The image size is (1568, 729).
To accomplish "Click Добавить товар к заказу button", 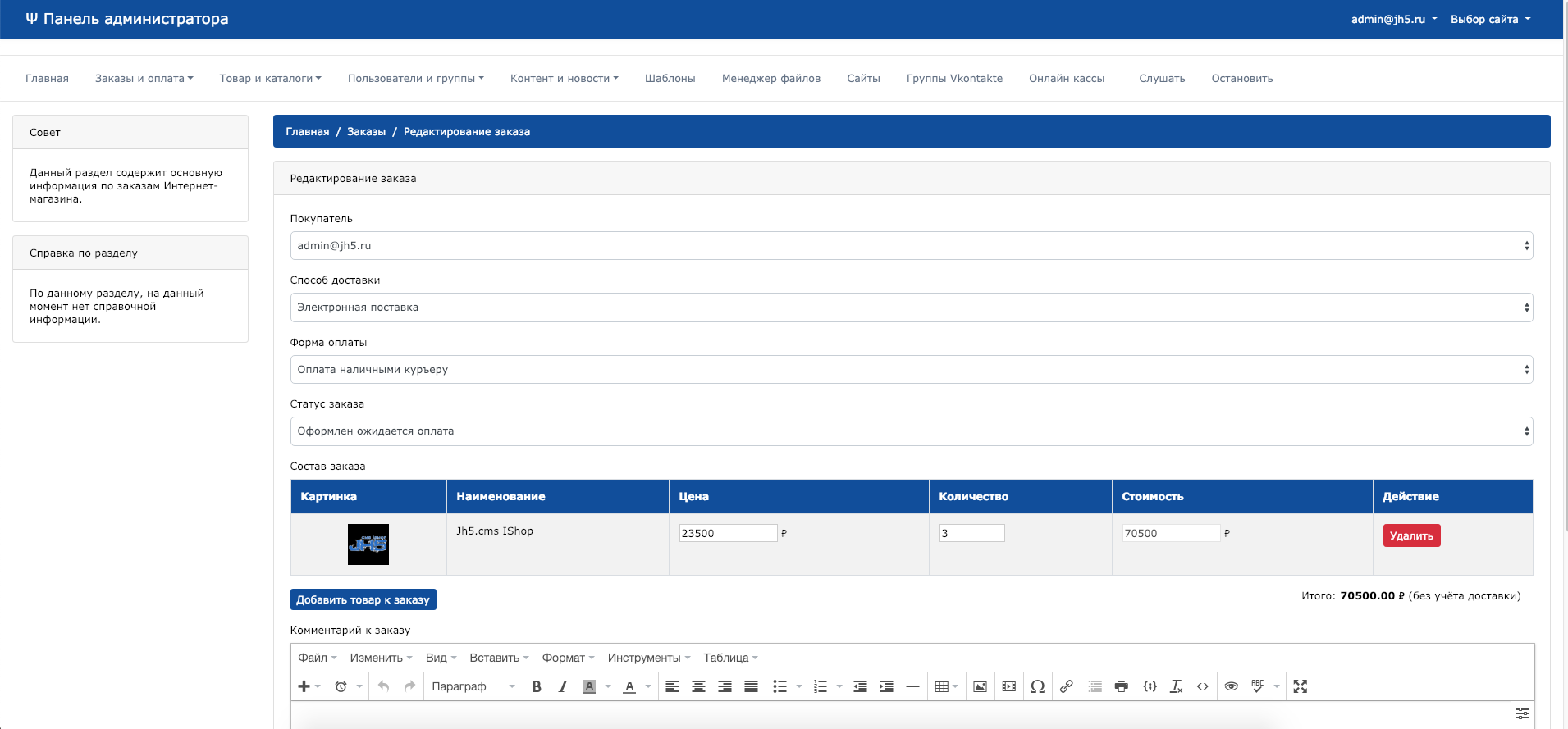I will [x=363, y=599].
